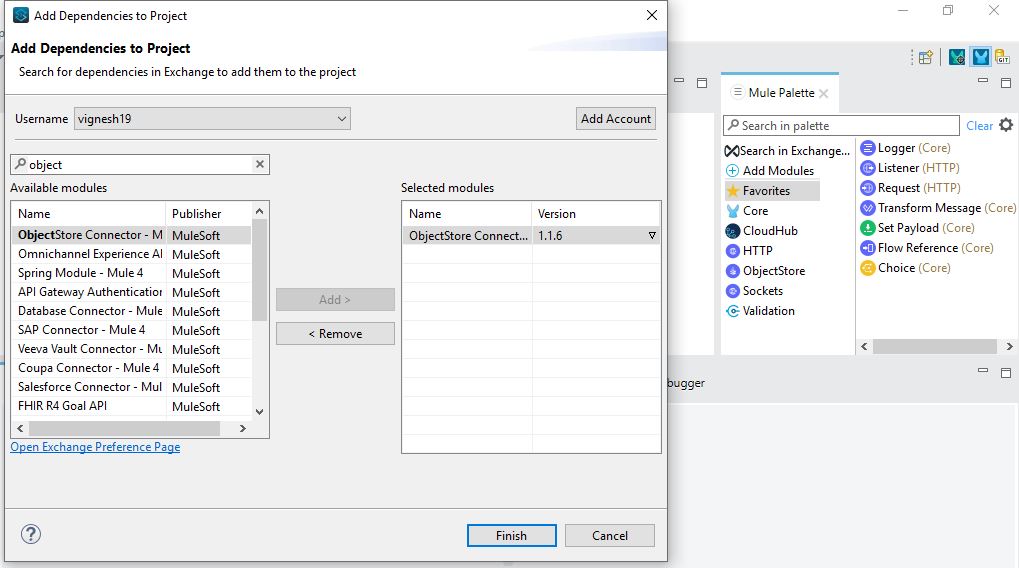Viewport: 1019px width, 568px height.
Task: Select ObjectStore Connector in Available modules
Action: coord(131,235)
